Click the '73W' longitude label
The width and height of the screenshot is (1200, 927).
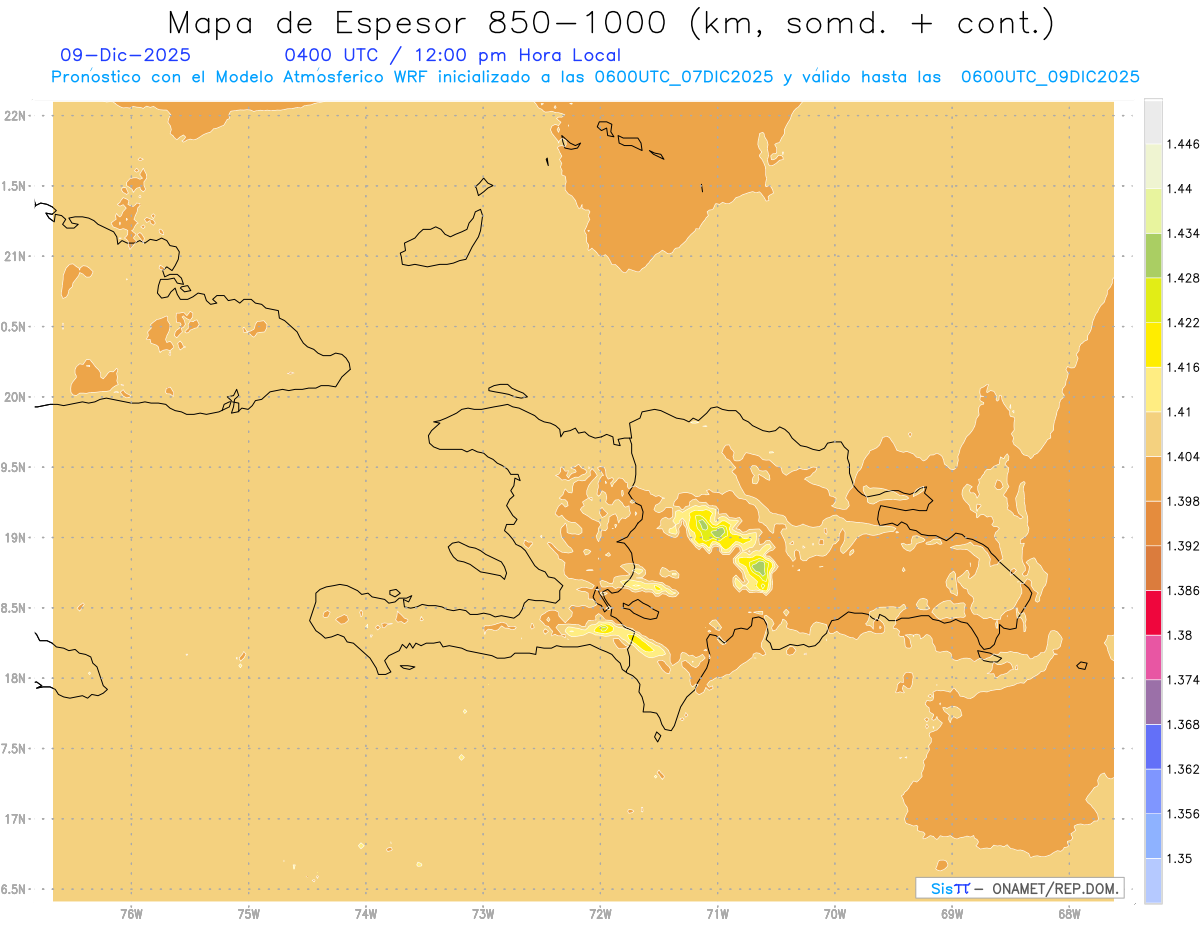(483, 914)
